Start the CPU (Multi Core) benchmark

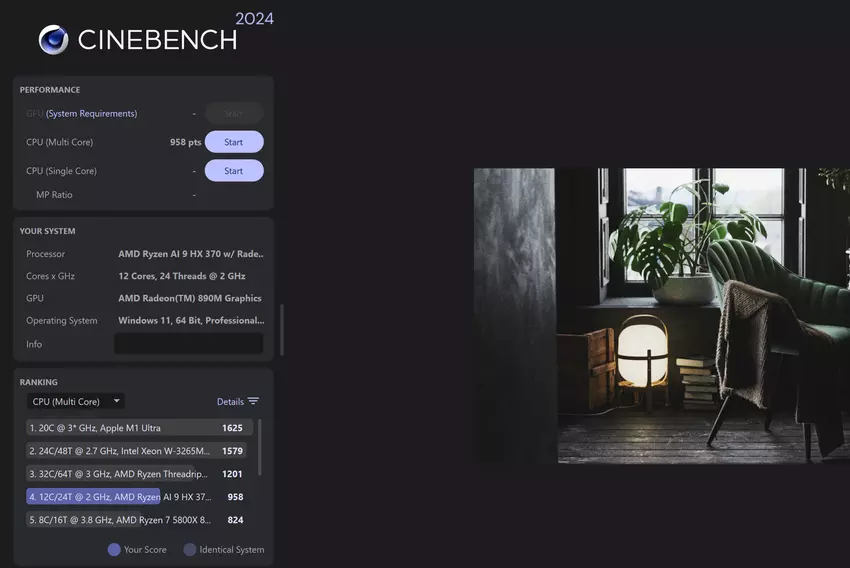234,142
